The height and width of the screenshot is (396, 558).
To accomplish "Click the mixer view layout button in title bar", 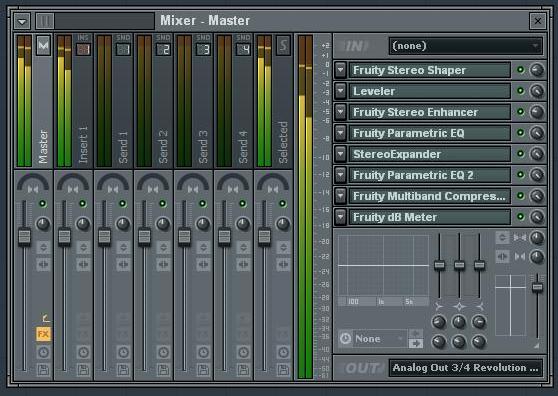I will coord(45,21).
